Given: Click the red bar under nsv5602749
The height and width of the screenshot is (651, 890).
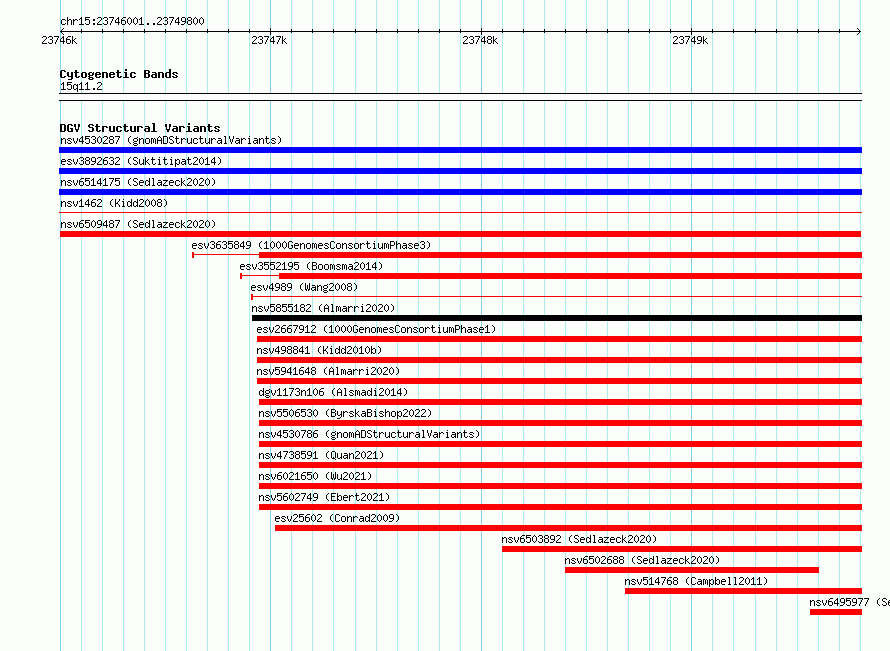Looking at the screenshot, I should coord(560,507).
